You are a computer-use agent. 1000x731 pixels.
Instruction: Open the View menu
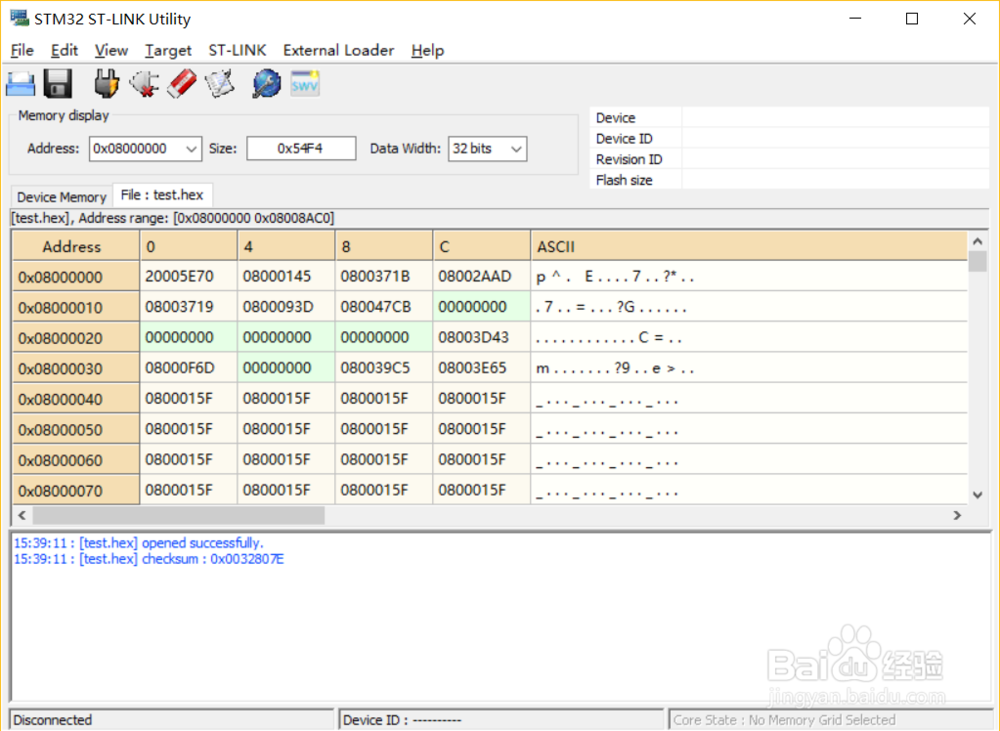(x=112, y=50)
